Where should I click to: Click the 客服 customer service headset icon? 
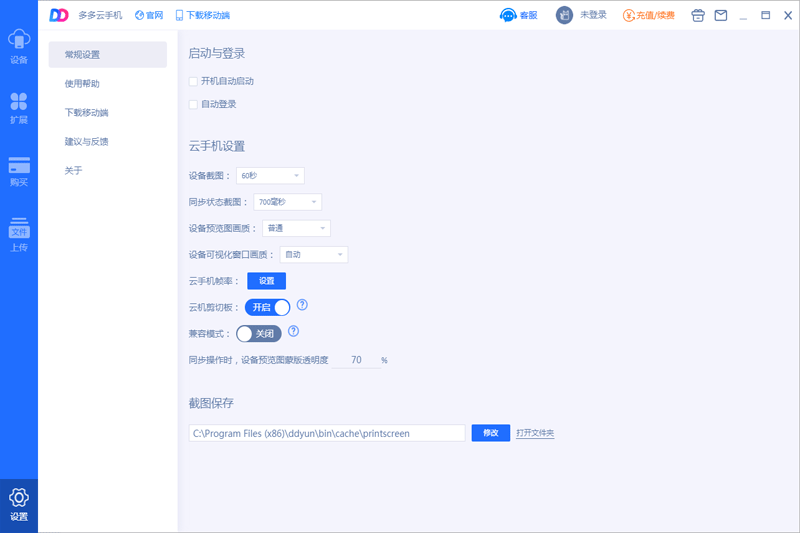[508, 16]
